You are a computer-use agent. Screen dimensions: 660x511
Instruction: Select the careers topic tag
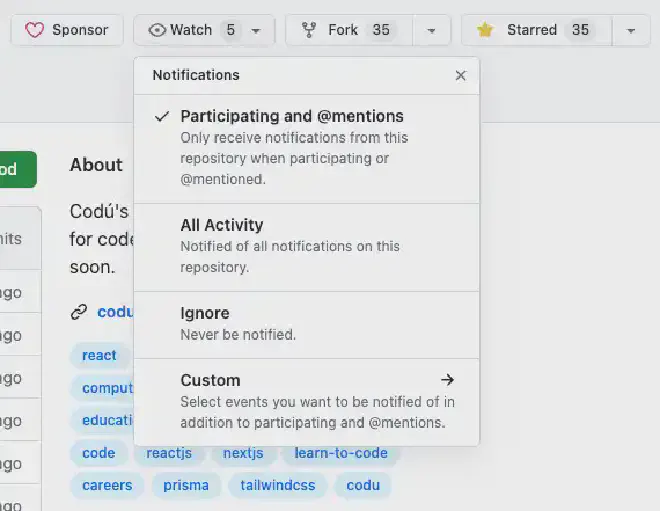coord(107,485)
